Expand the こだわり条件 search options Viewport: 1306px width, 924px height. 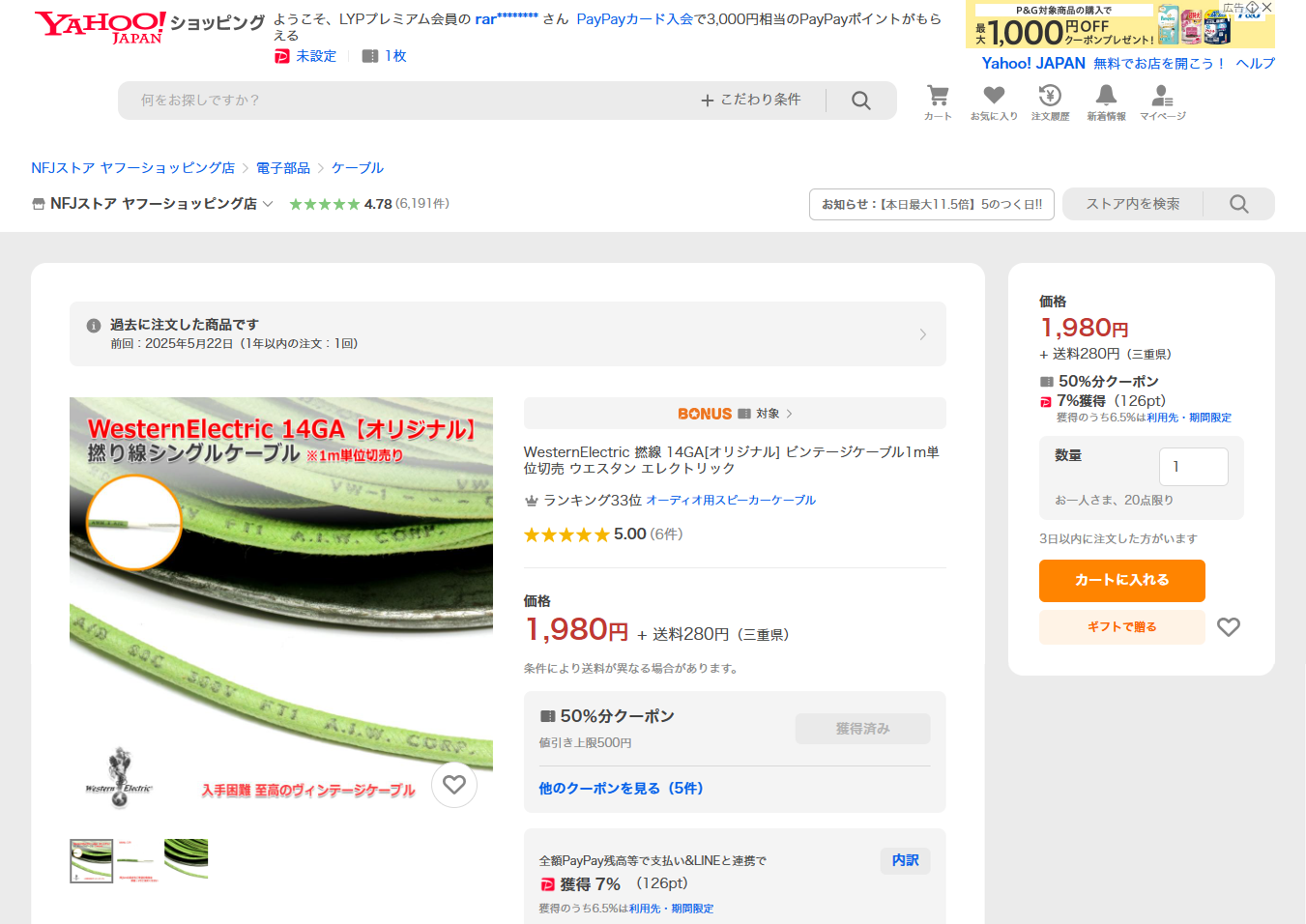click(x=751, y=100)
